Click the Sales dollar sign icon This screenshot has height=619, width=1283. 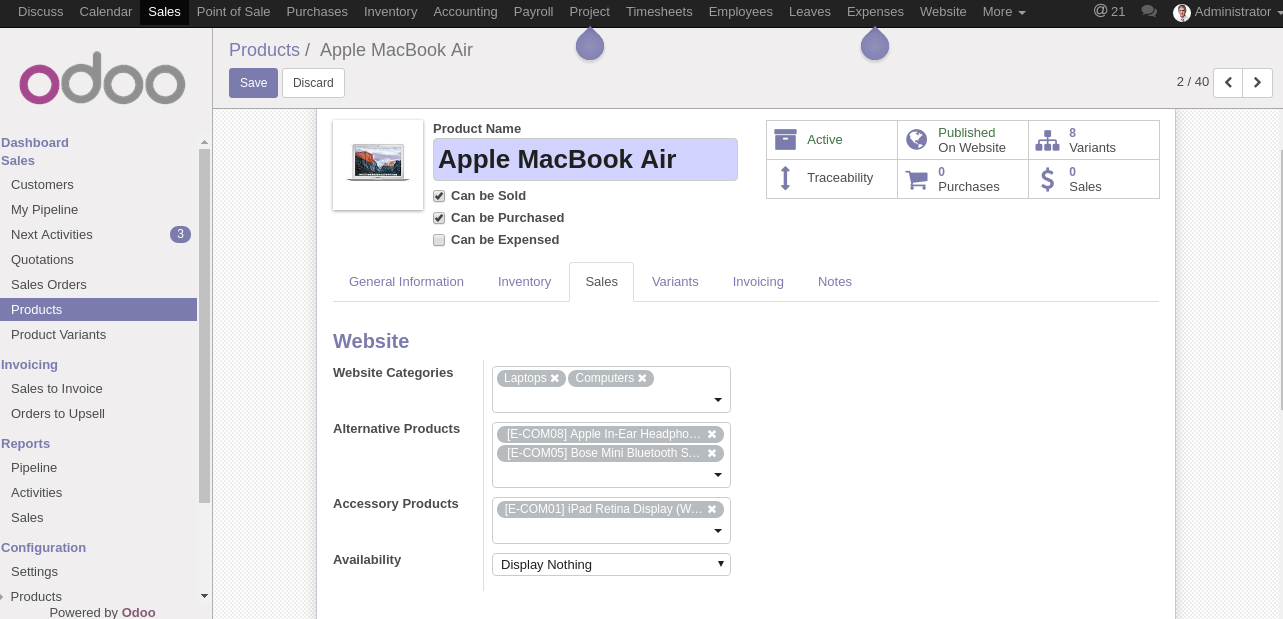(1047, 180)
